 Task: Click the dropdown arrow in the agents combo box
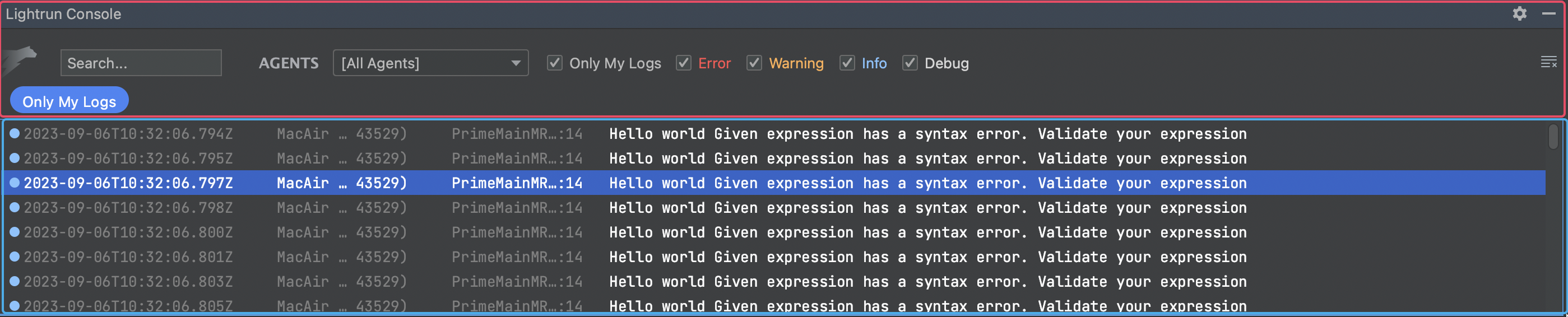pos(516,63)
